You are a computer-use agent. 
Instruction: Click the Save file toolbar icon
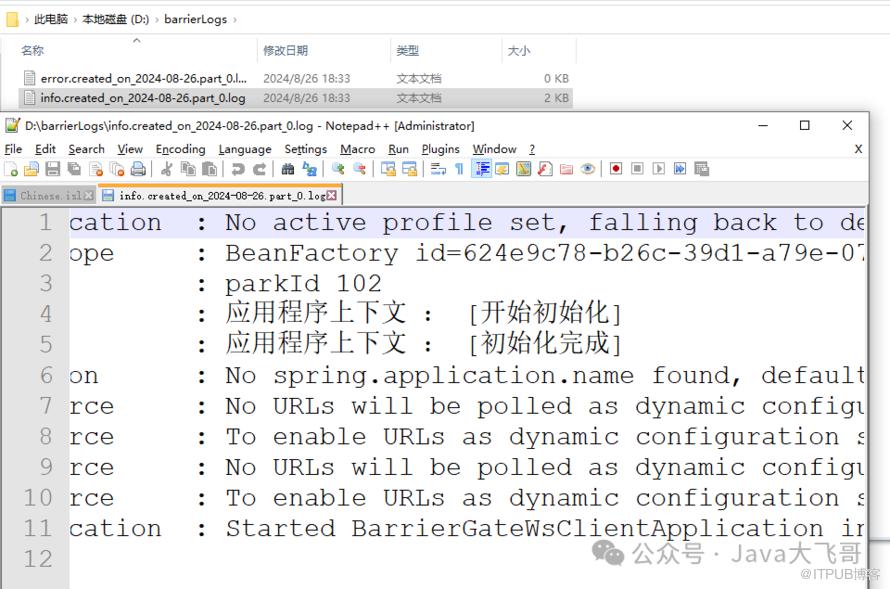52,169
